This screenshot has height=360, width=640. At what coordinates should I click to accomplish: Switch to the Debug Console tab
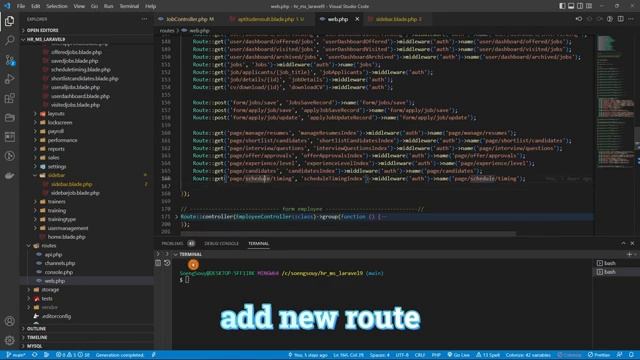[x=221, y=243]
